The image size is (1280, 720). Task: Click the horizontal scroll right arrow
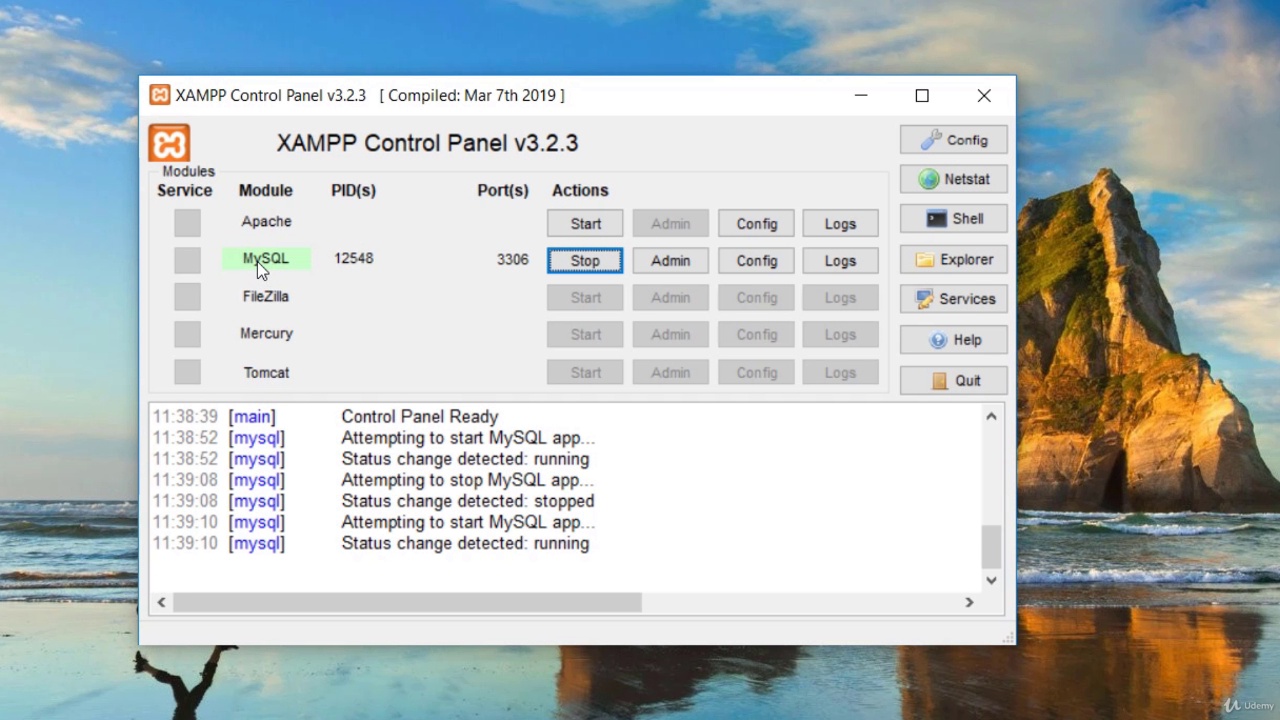[969, 602]
